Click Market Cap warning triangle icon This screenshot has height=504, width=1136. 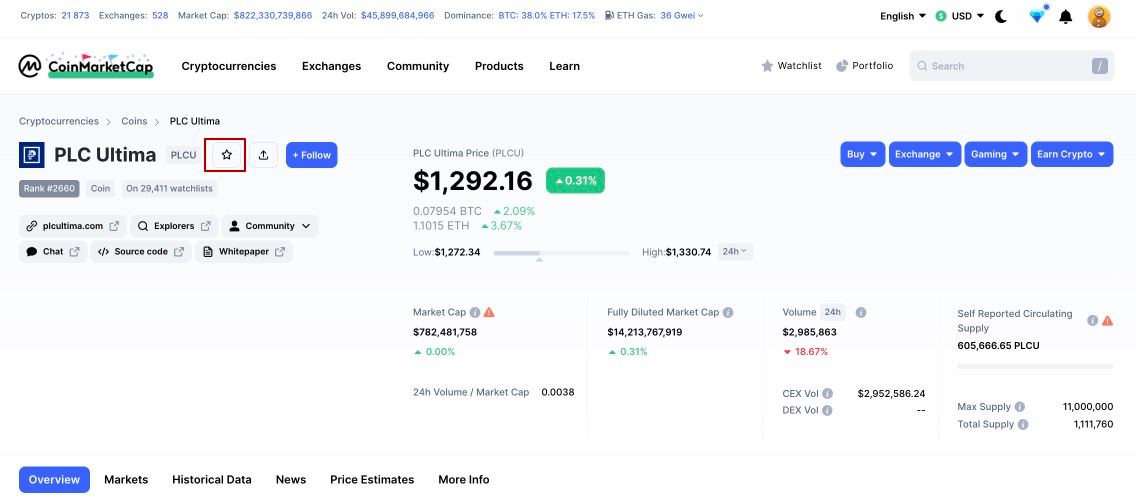[x=489, y=312]
